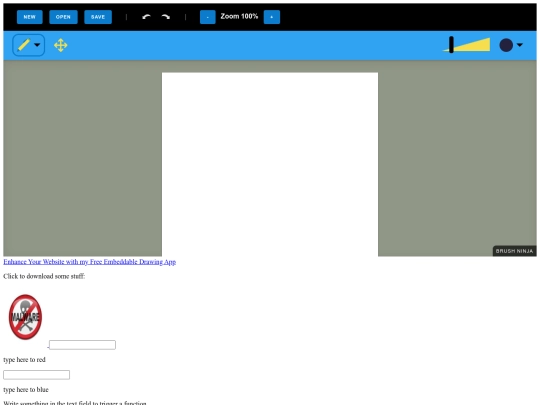540x405 pixels.
Task: Click the 'type here to blue' text
Action: (x=26, y=390)
